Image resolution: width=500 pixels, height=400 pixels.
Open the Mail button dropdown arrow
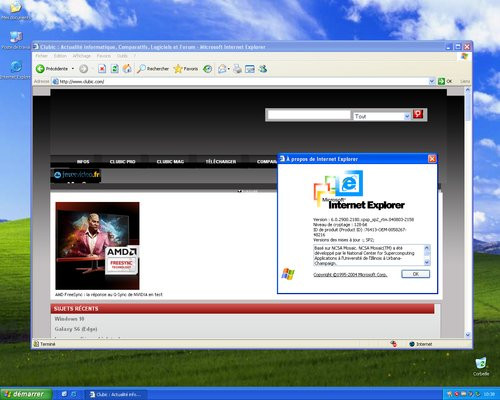click(229, 69)
